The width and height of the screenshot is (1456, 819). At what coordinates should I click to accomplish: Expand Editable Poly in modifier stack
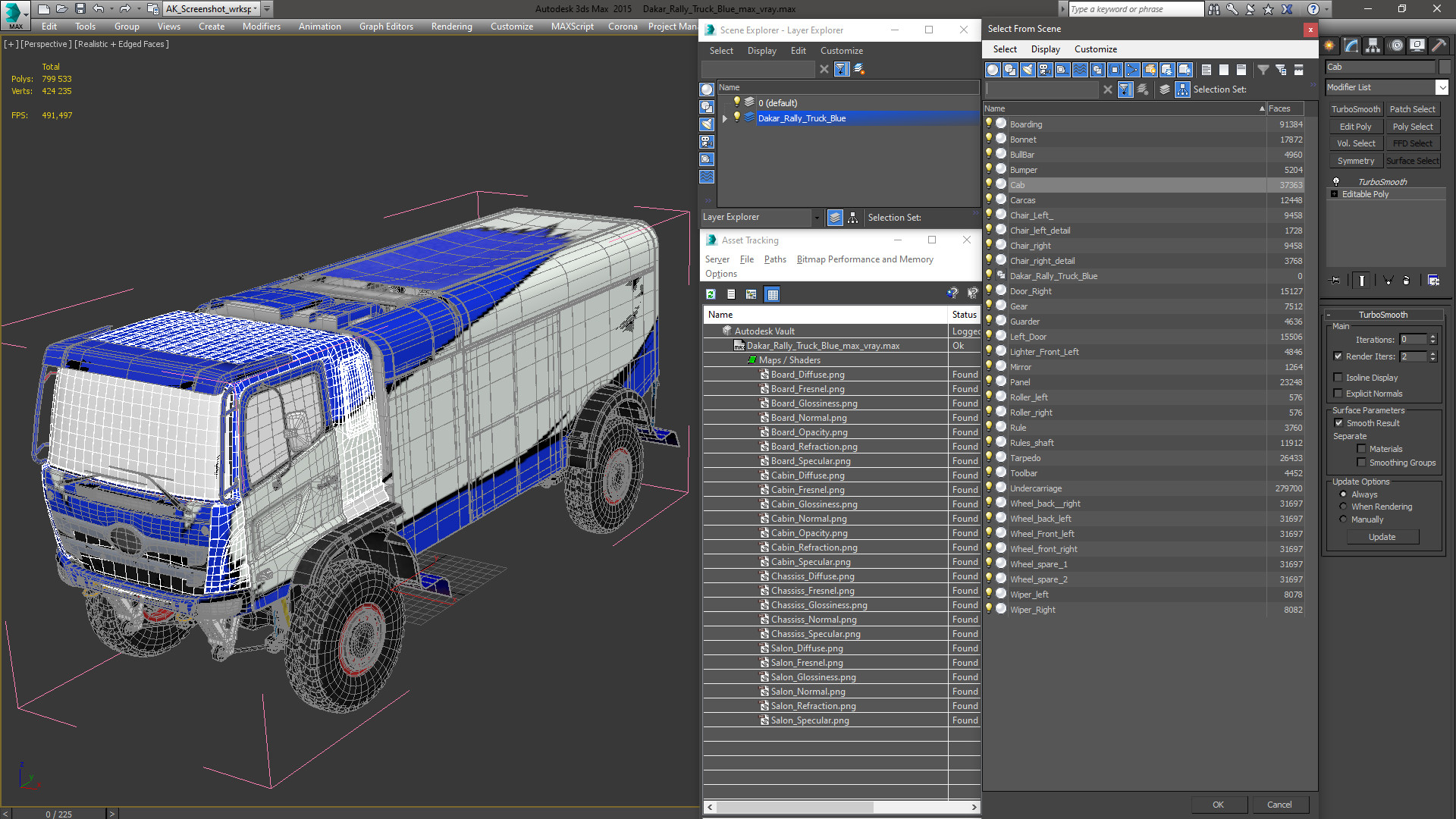point(1334,194)
